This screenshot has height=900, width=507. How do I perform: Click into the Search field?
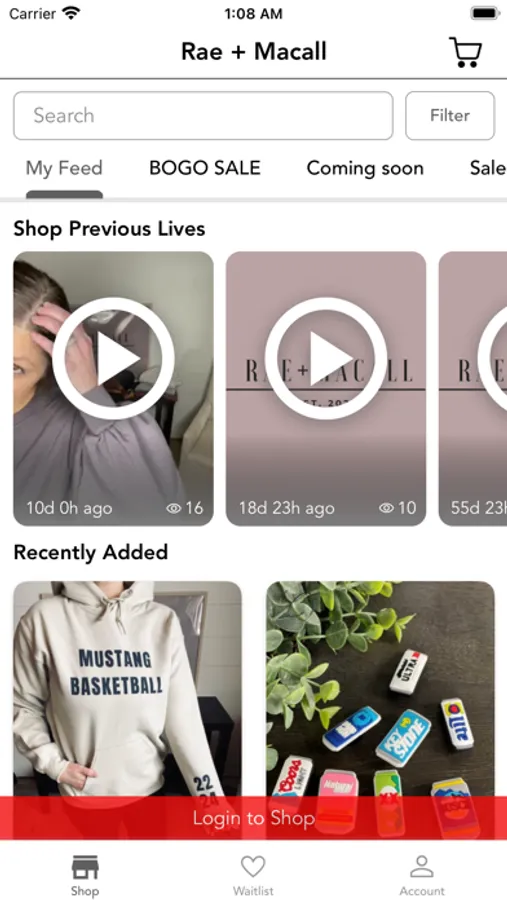(x=203, y=115)
